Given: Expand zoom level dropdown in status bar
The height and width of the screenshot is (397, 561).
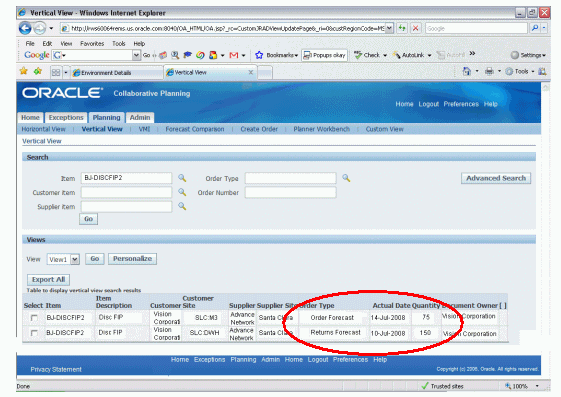Looking at the screenshot, I should click(537, 386).
